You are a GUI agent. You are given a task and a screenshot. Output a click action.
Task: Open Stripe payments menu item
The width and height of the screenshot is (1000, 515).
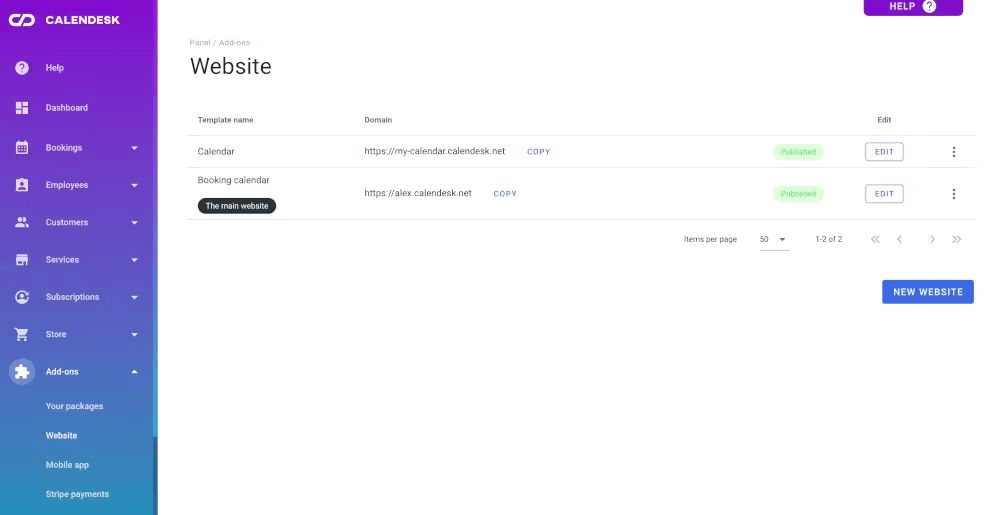click(77, 494)
